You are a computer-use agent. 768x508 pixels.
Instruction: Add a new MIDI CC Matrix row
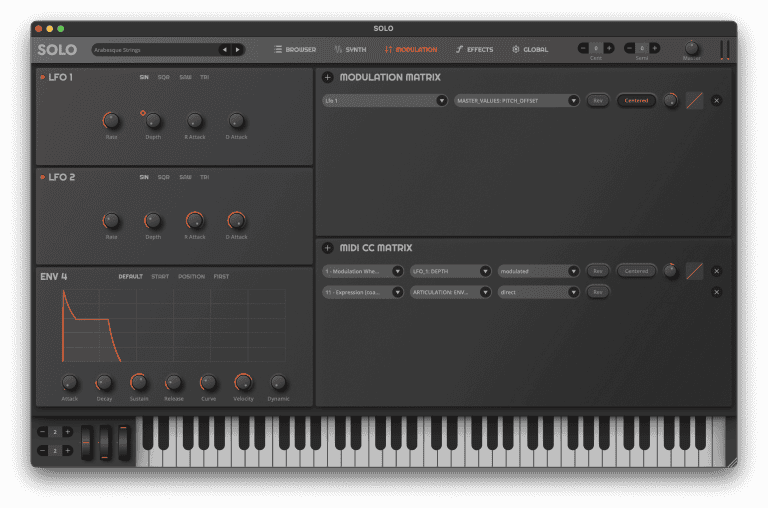coord(328,248)
